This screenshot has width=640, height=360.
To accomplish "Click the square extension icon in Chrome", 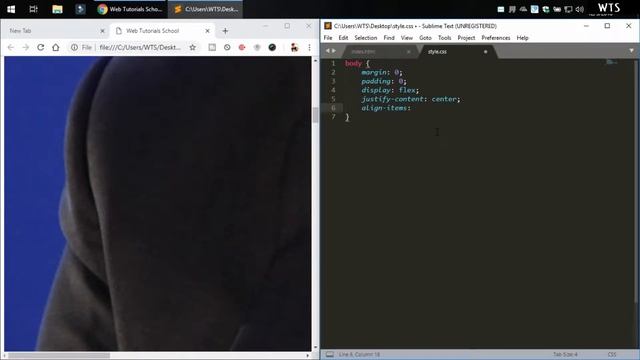I will coord(212,47).
